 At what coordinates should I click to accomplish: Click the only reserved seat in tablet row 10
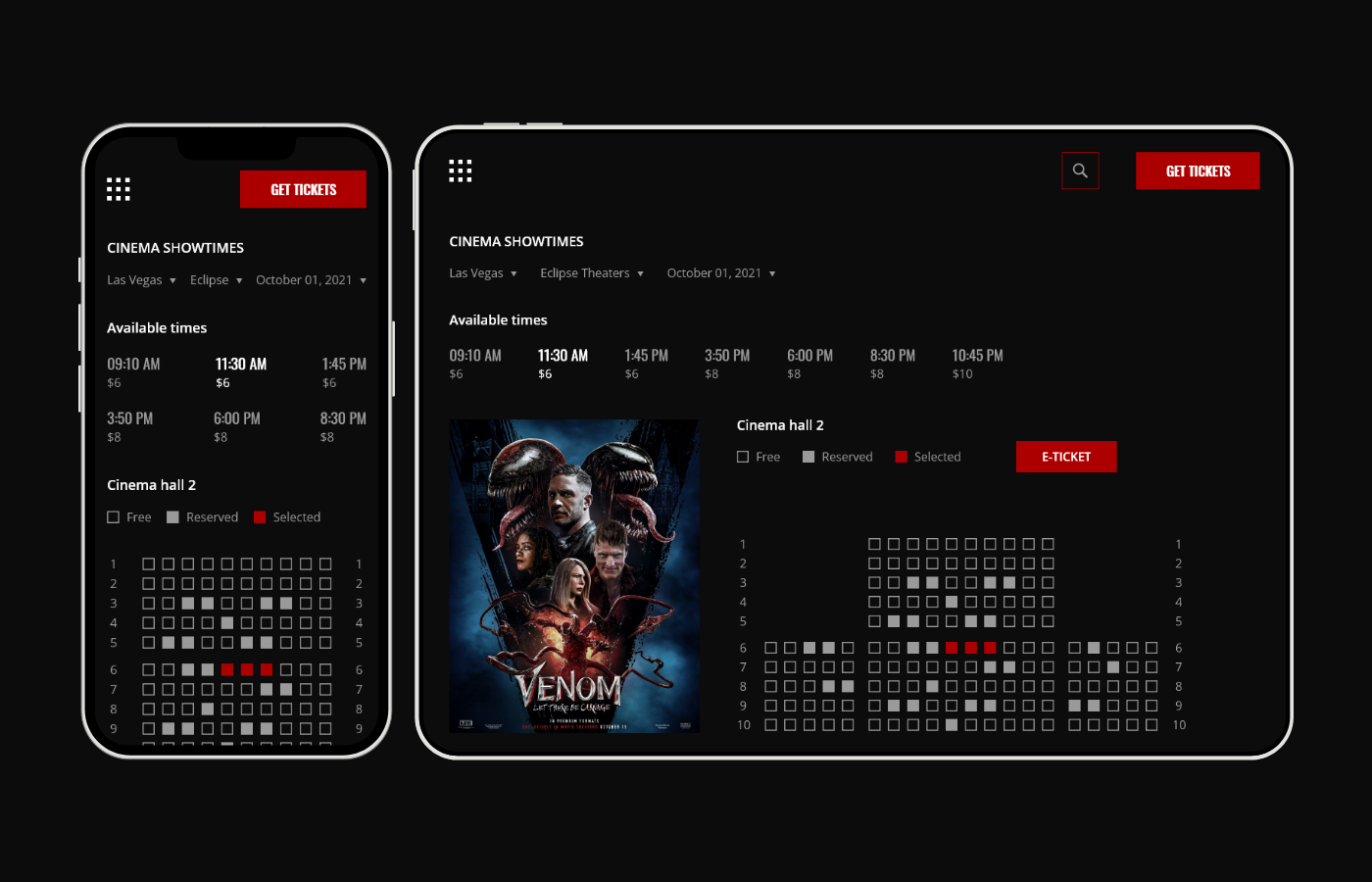coord(952,725)
